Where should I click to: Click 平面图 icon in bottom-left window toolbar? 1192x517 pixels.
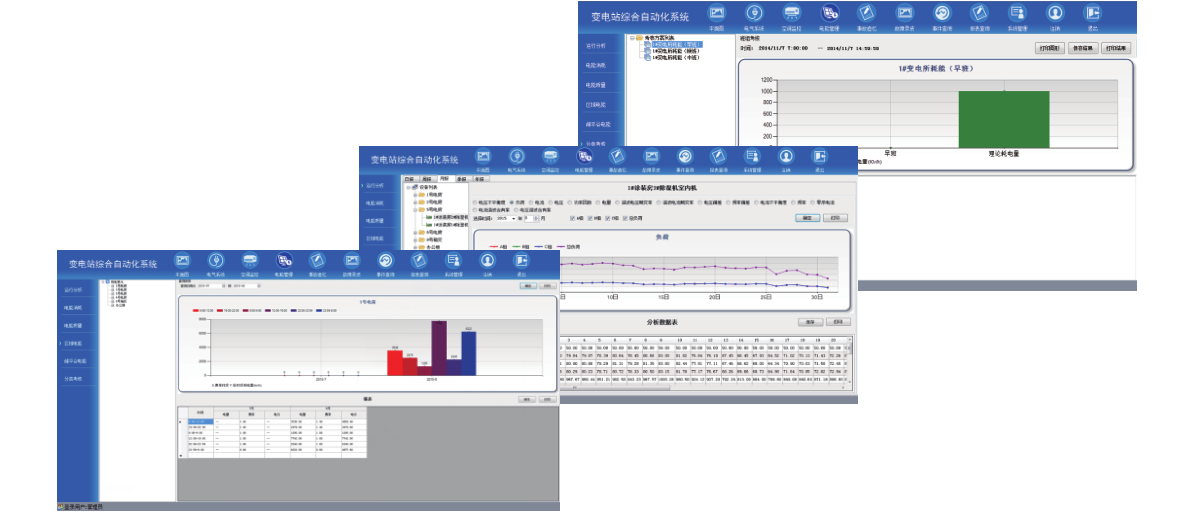[x=182, y=260]
